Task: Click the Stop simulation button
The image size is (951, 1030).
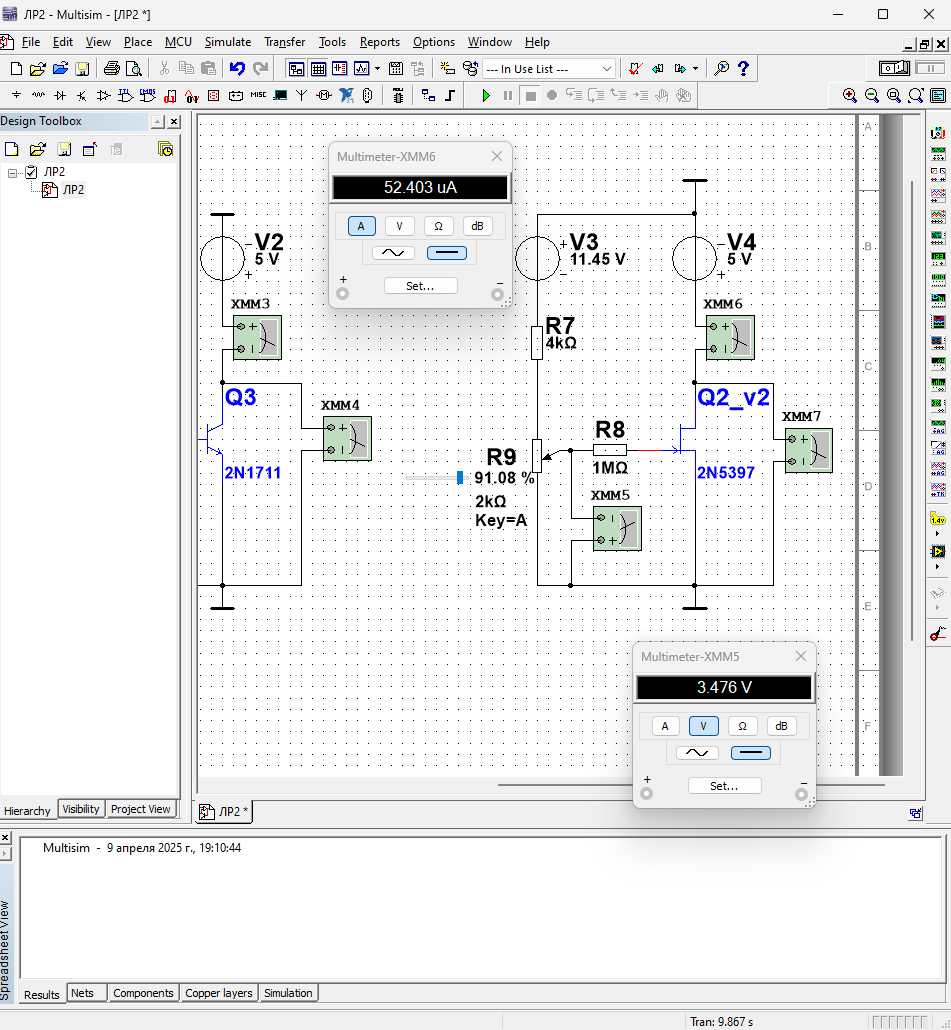Action: 531,96
